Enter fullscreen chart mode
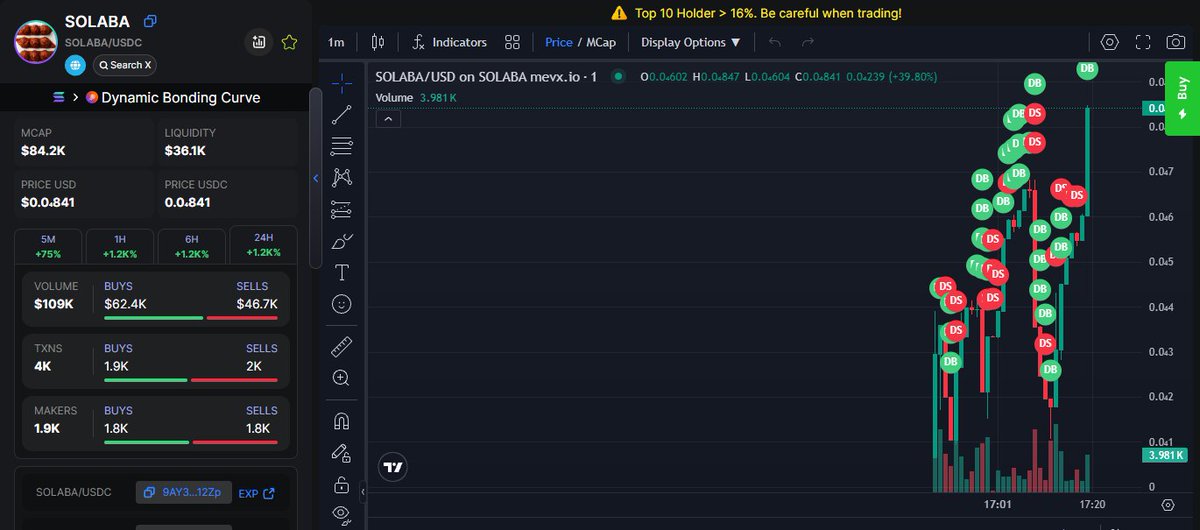The height and width of the screenshot is (530, 1200). point(1143,42)
